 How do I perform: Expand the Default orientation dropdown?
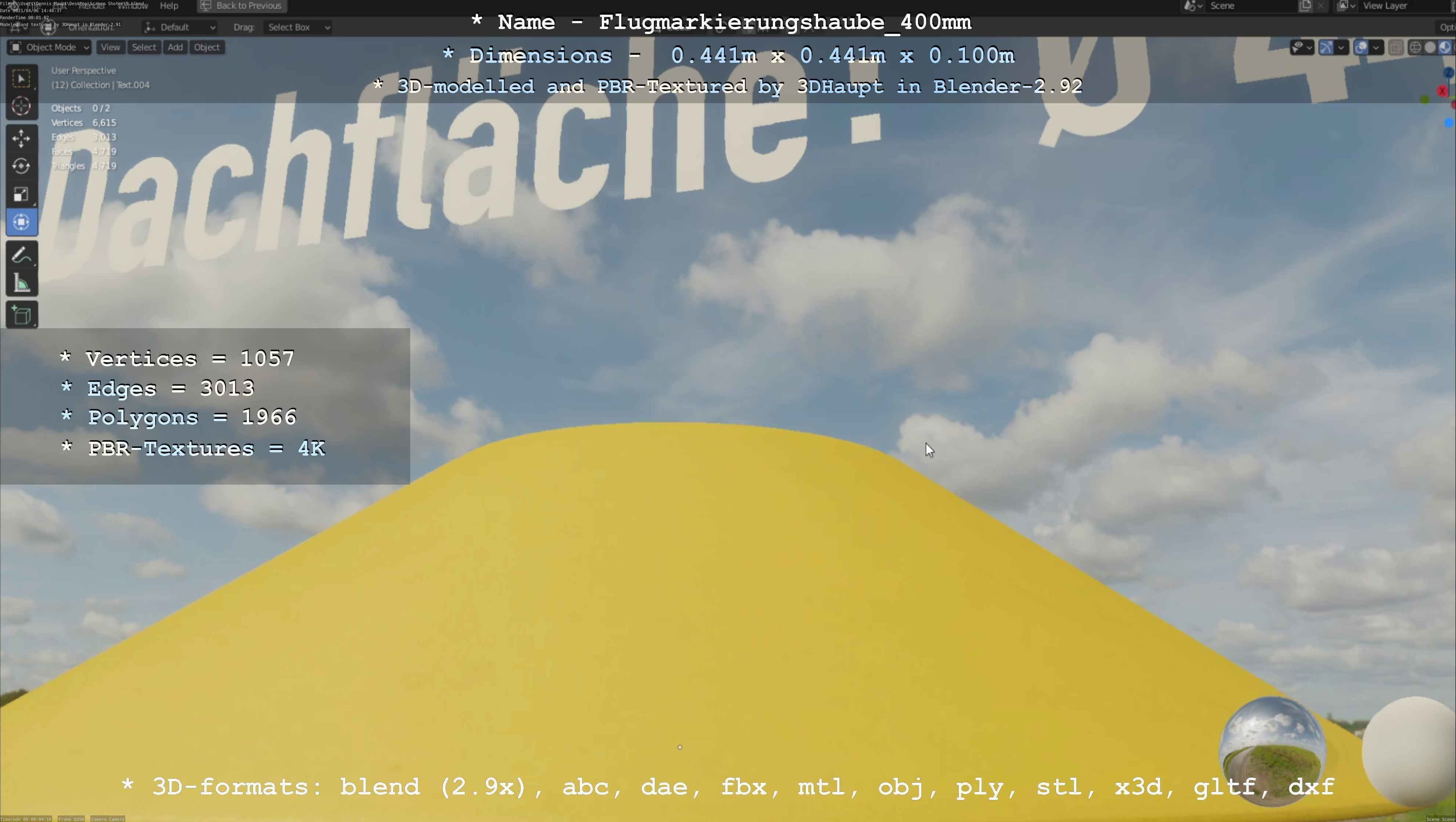(x=180, y=27)
